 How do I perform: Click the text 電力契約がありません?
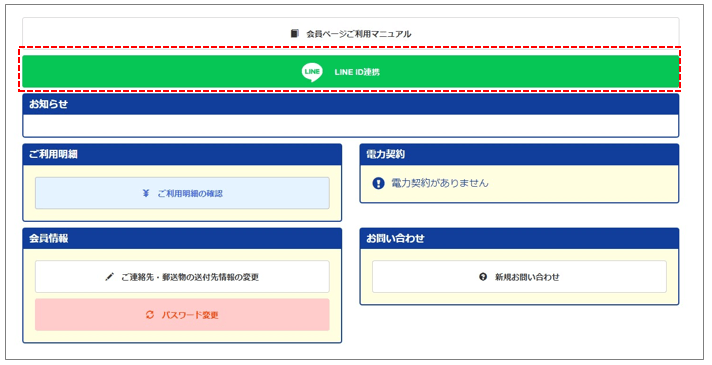(440, 183)
